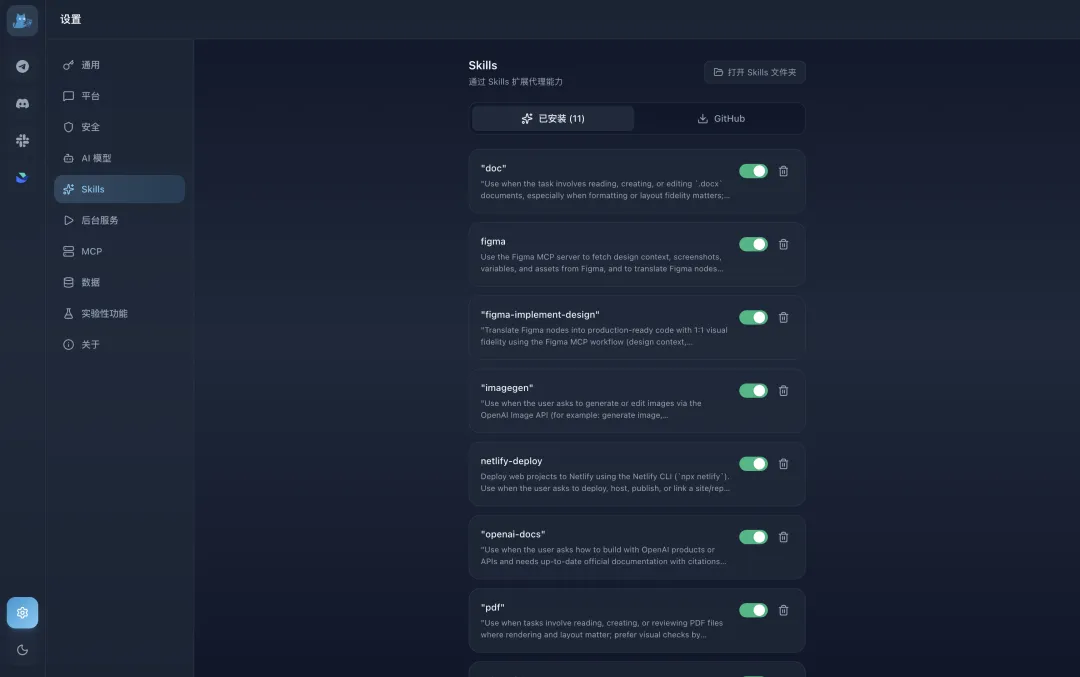The image size is (1080, 677).
Task: Turn off the "doc" skill switch
Action: [753, 171]
